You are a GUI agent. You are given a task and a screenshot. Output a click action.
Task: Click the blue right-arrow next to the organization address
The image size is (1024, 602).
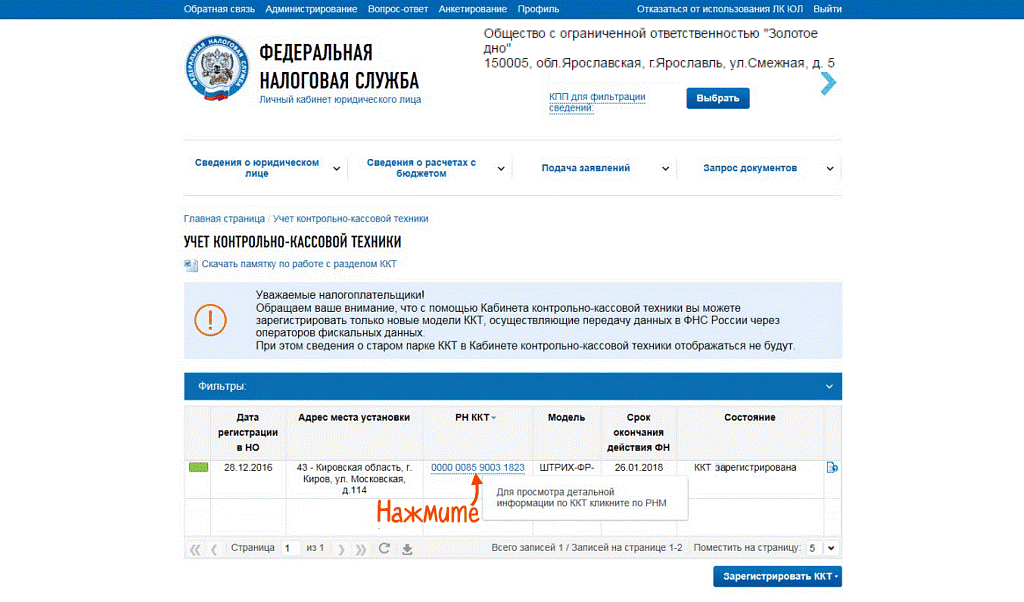pos(828,83)
